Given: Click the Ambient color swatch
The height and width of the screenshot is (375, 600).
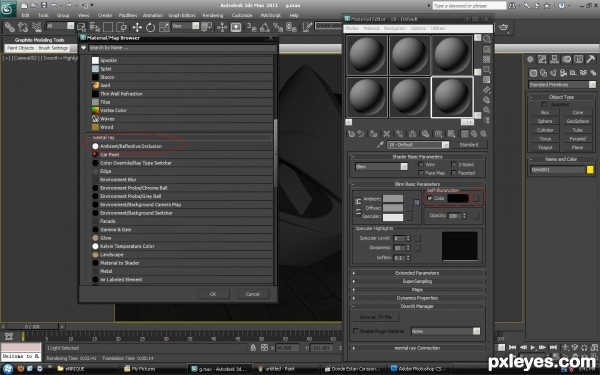Looking at the screenshot, I should pos(393,198).
